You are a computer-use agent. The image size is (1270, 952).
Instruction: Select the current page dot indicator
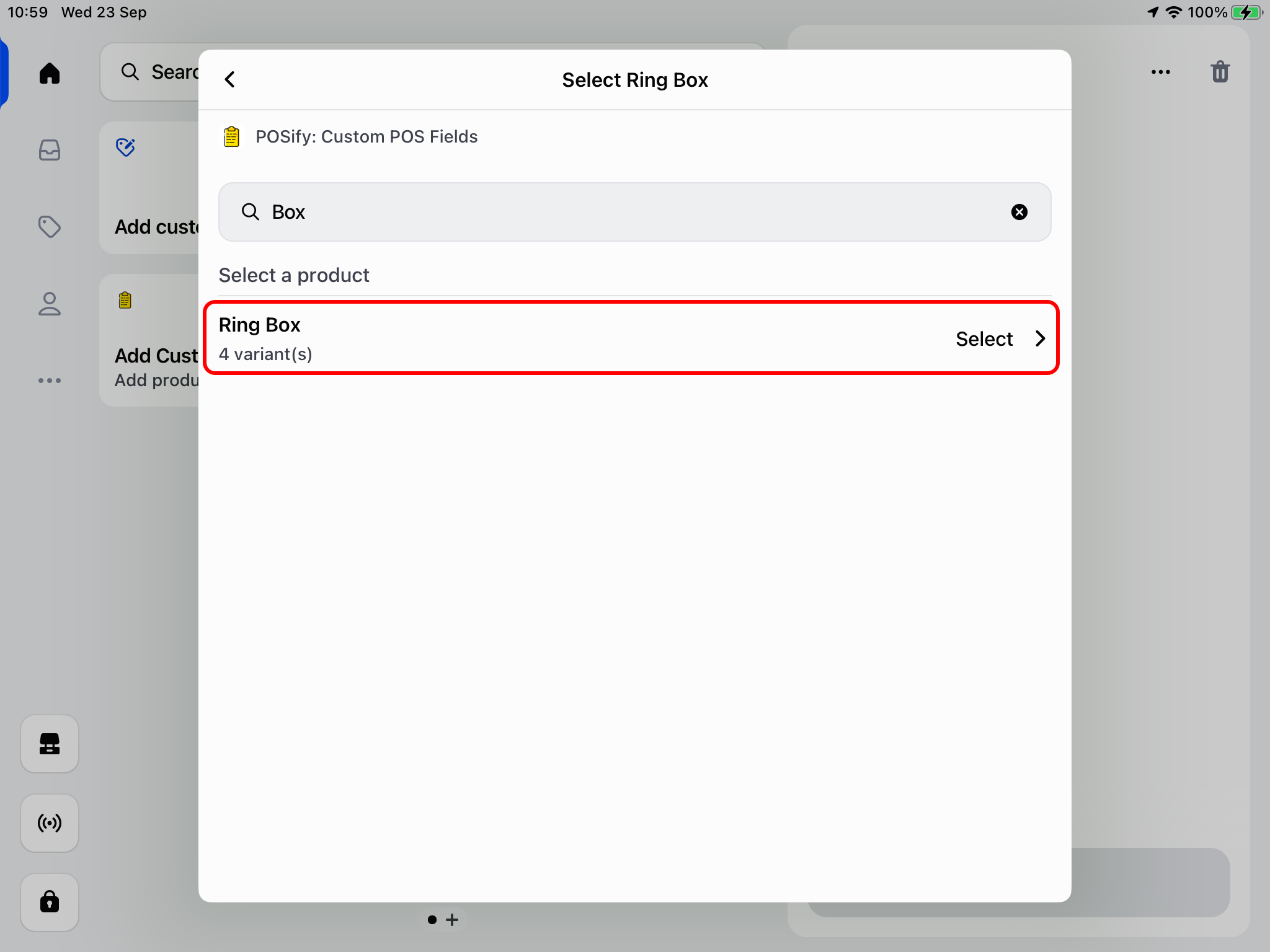point(432,920)
